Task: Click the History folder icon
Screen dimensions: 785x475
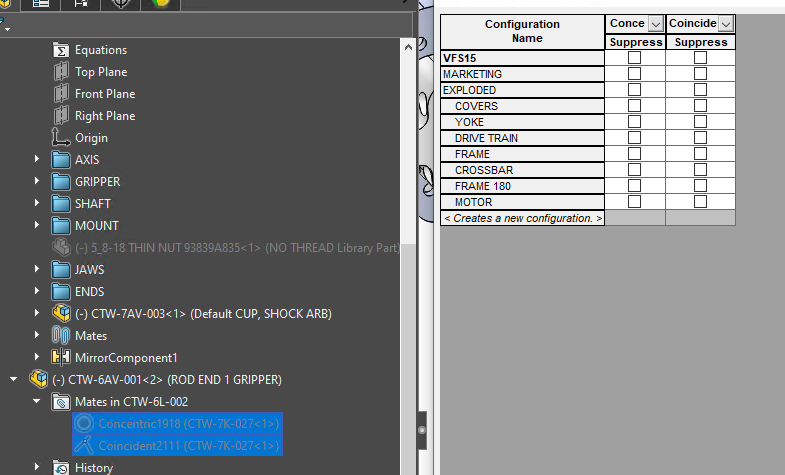Action: [x=60, y=468]
